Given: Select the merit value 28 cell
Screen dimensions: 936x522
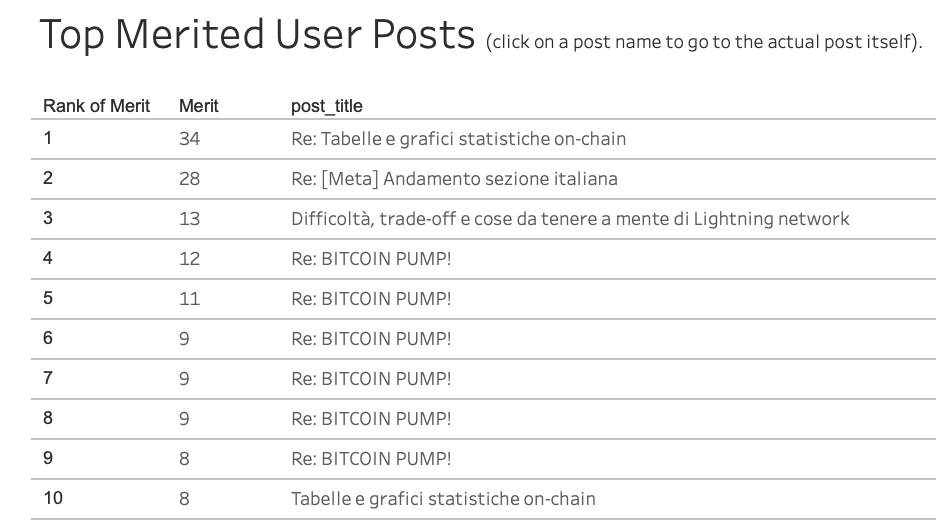Looking at the screenshot, I should pyautogui.click(x=189, y=179).
